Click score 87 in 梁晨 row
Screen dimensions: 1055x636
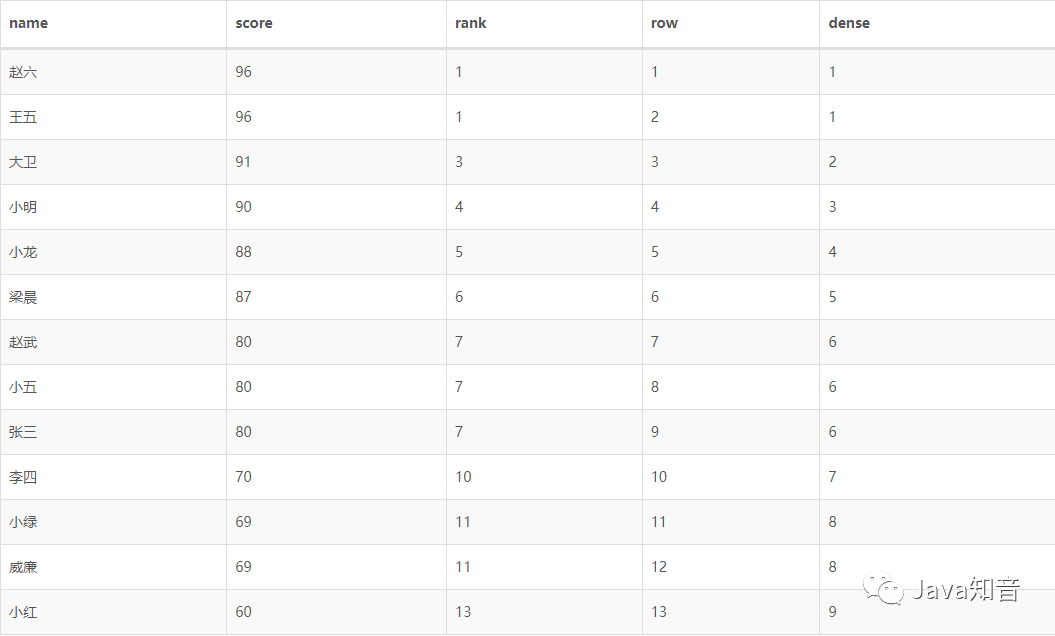point(244,297)
